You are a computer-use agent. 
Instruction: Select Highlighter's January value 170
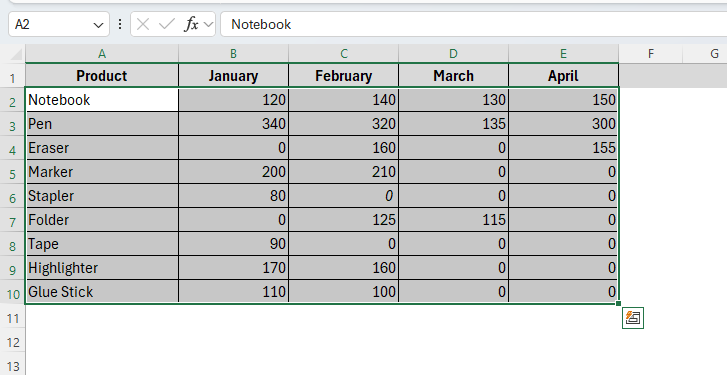click(233, 268)
